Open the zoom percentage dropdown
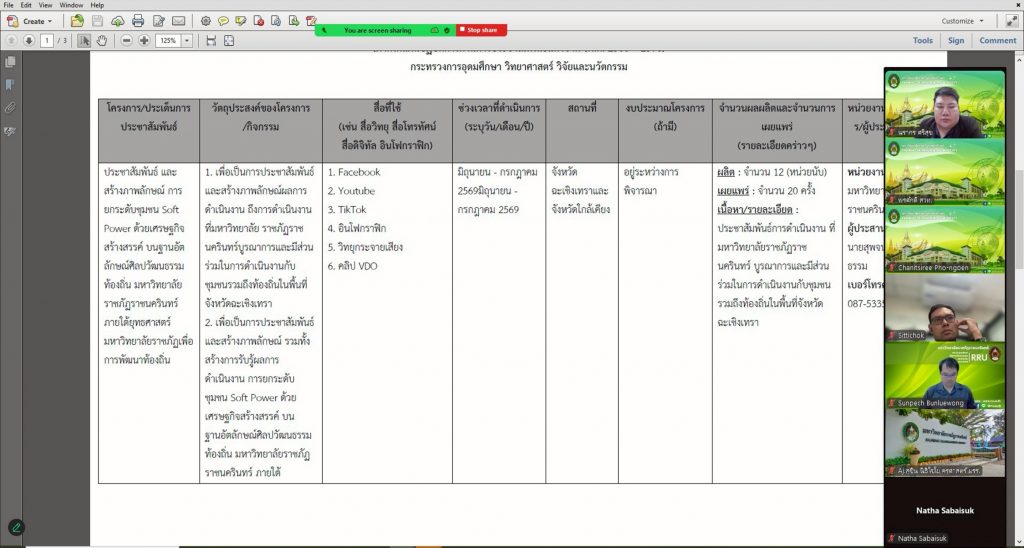The width and height of the screenshot is (1024, 548). (186, 40)
